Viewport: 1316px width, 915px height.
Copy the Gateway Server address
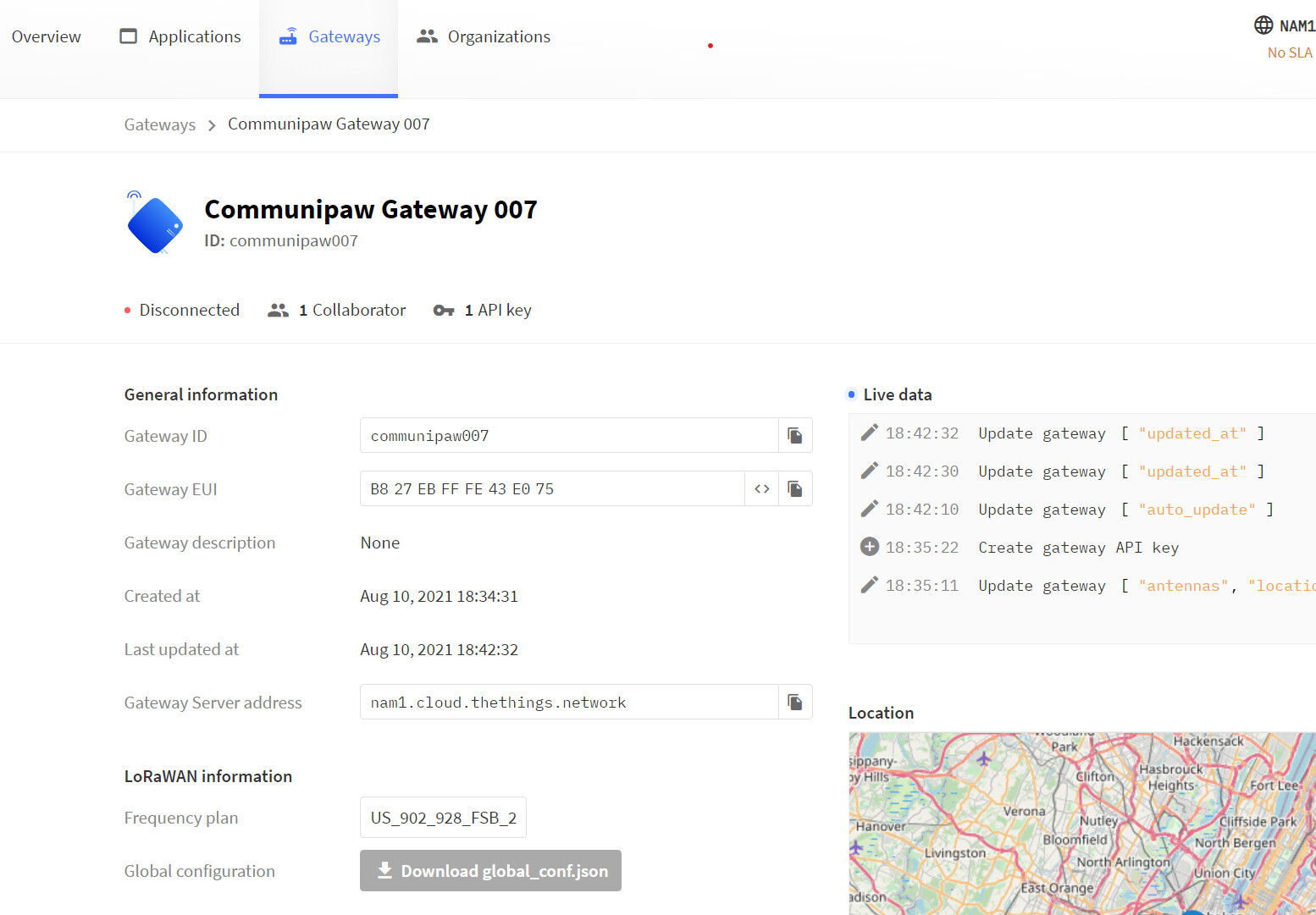coord(794,702)
